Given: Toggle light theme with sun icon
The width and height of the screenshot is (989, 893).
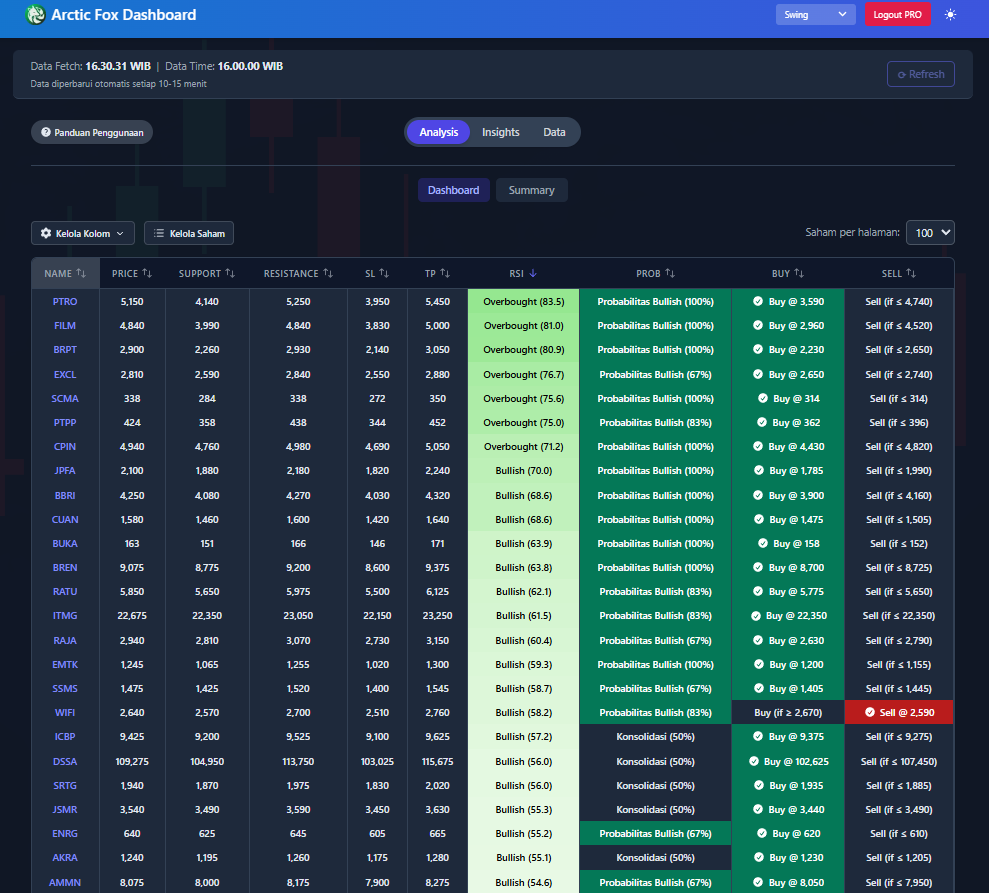Looking at the screenshot, I should pos(951,15).
